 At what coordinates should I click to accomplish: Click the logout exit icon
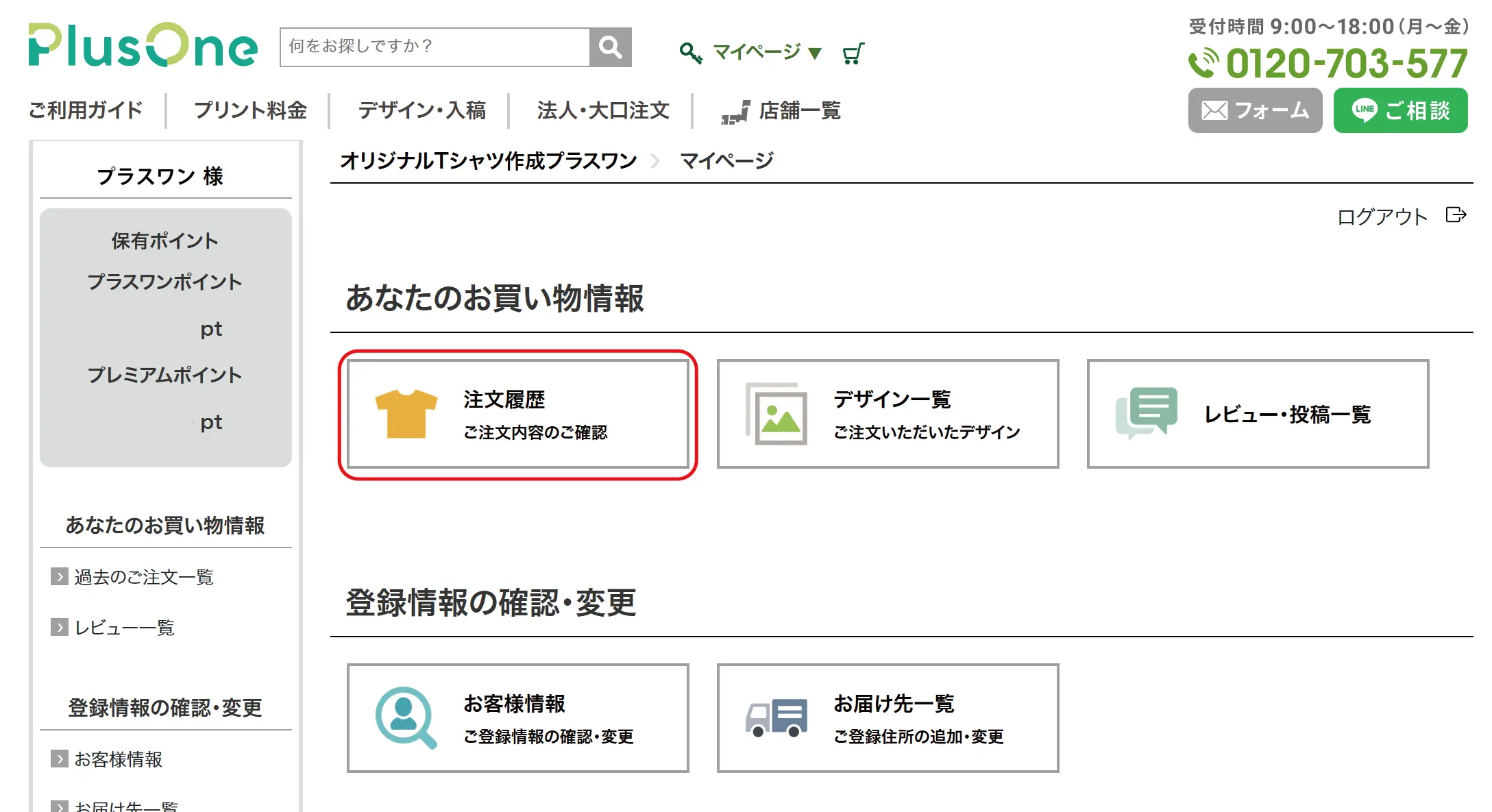[x=1456, y=215]
